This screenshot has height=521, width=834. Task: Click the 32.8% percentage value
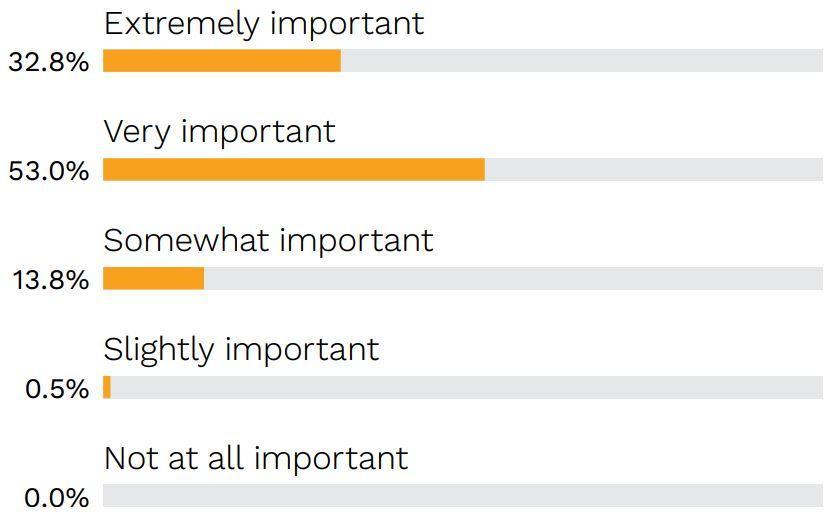(48, 62)
